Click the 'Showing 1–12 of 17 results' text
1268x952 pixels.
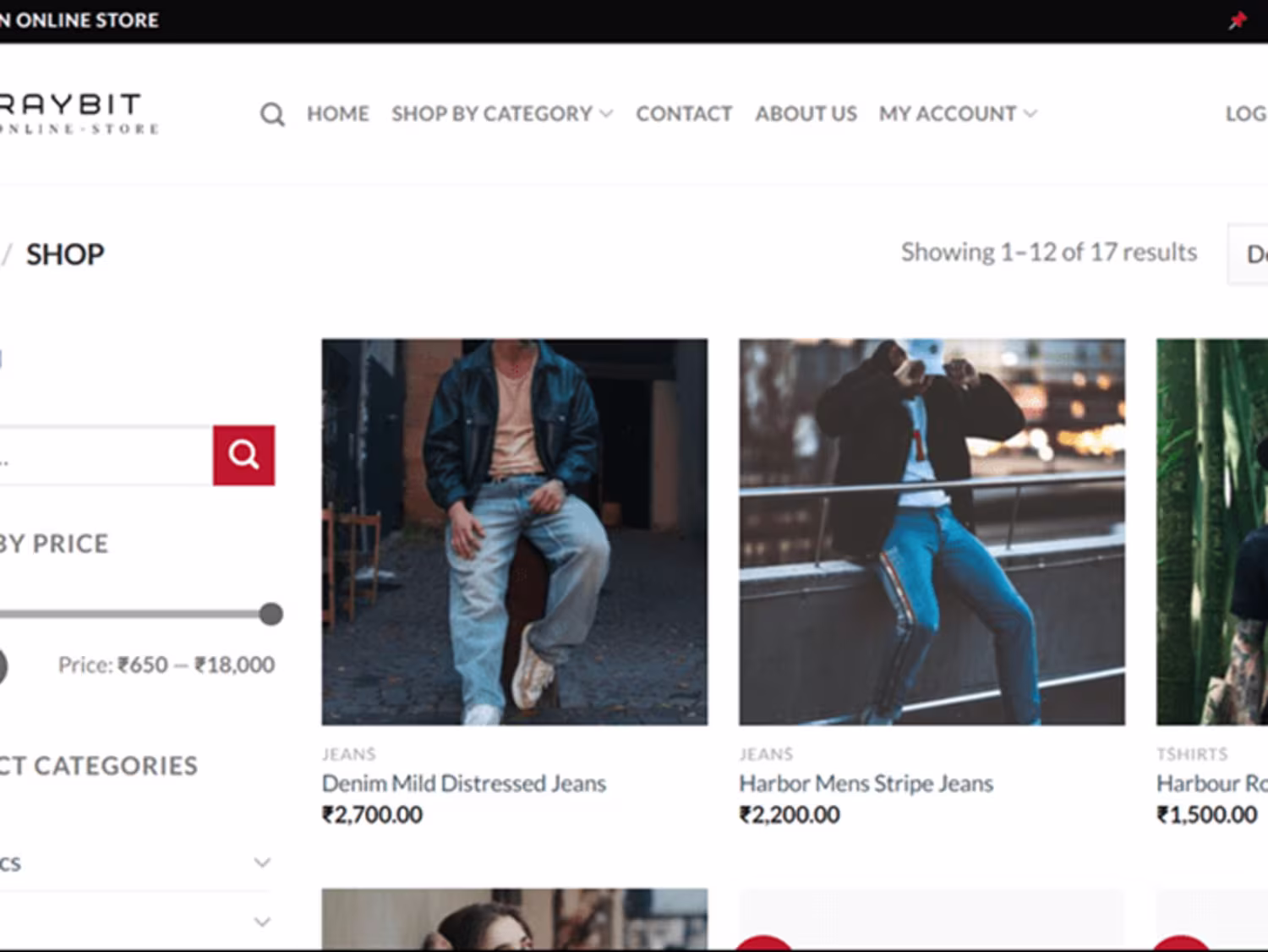pyautogui.click(x=1049, y=252)
